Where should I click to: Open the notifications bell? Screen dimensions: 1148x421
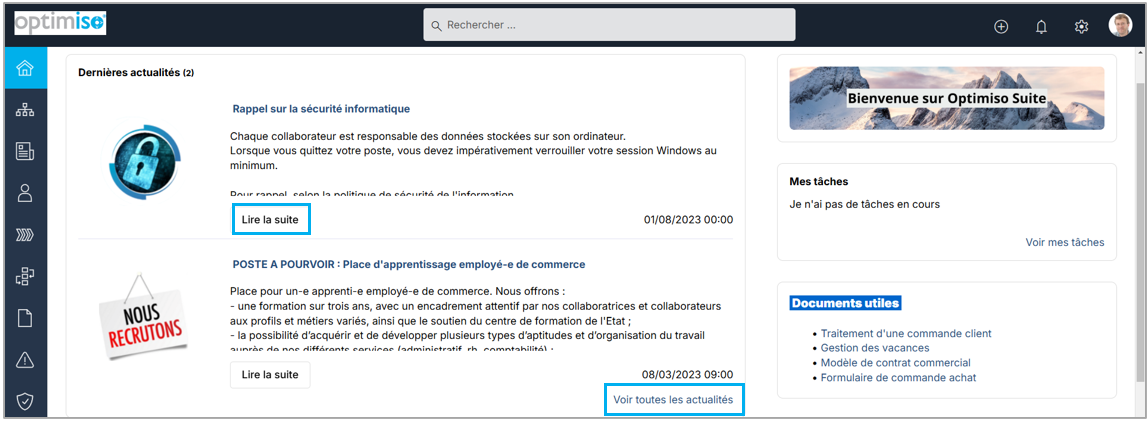[x=1041, y=26]
